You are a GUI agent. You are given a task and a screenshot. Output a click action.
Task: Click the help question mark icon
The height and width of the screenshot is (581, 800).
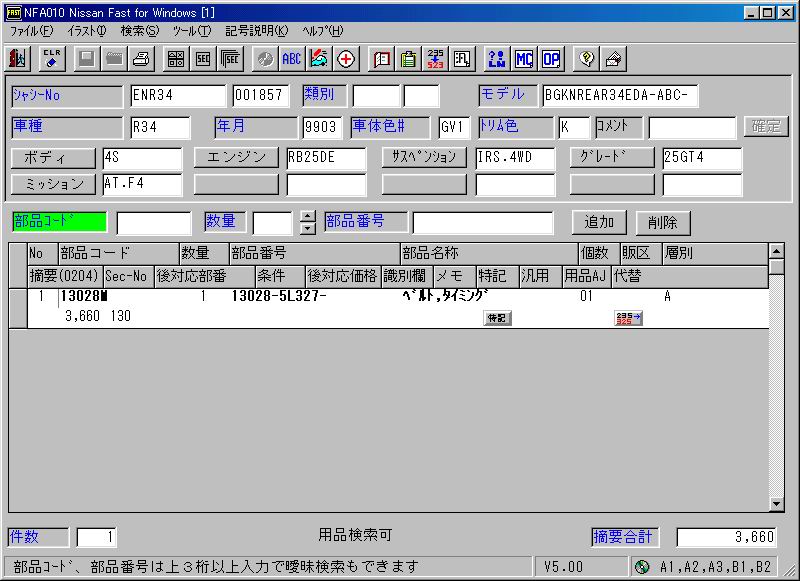[587, 59]
